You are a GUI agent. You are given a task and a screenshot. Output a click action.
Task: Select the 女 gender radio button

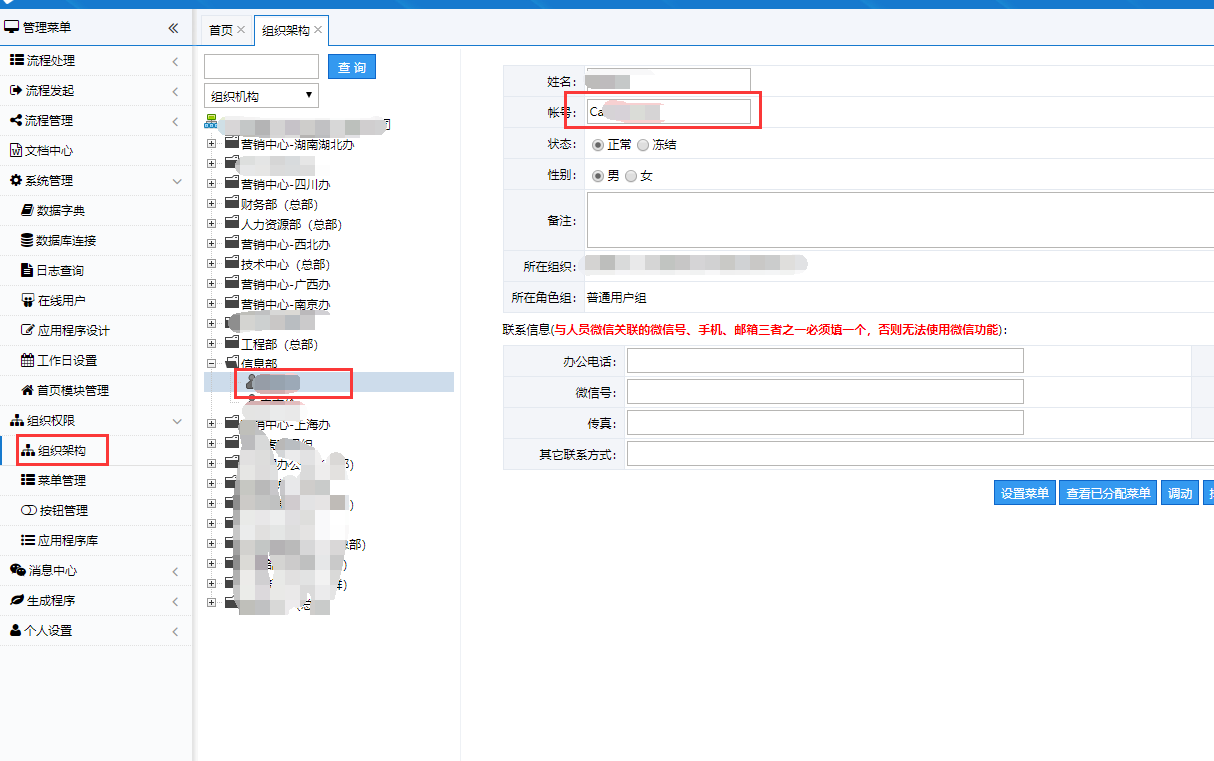pyautogui.click(x=630, y=176)
